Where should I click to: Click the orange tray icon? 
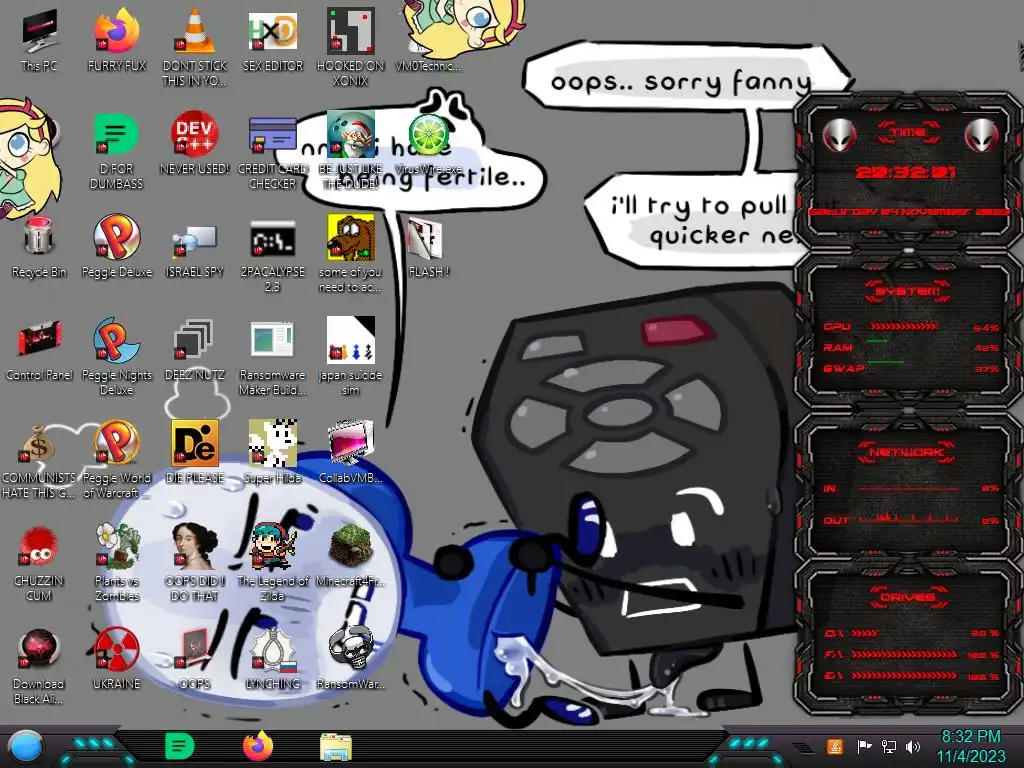pyautogui.click(x=834, y=746)
